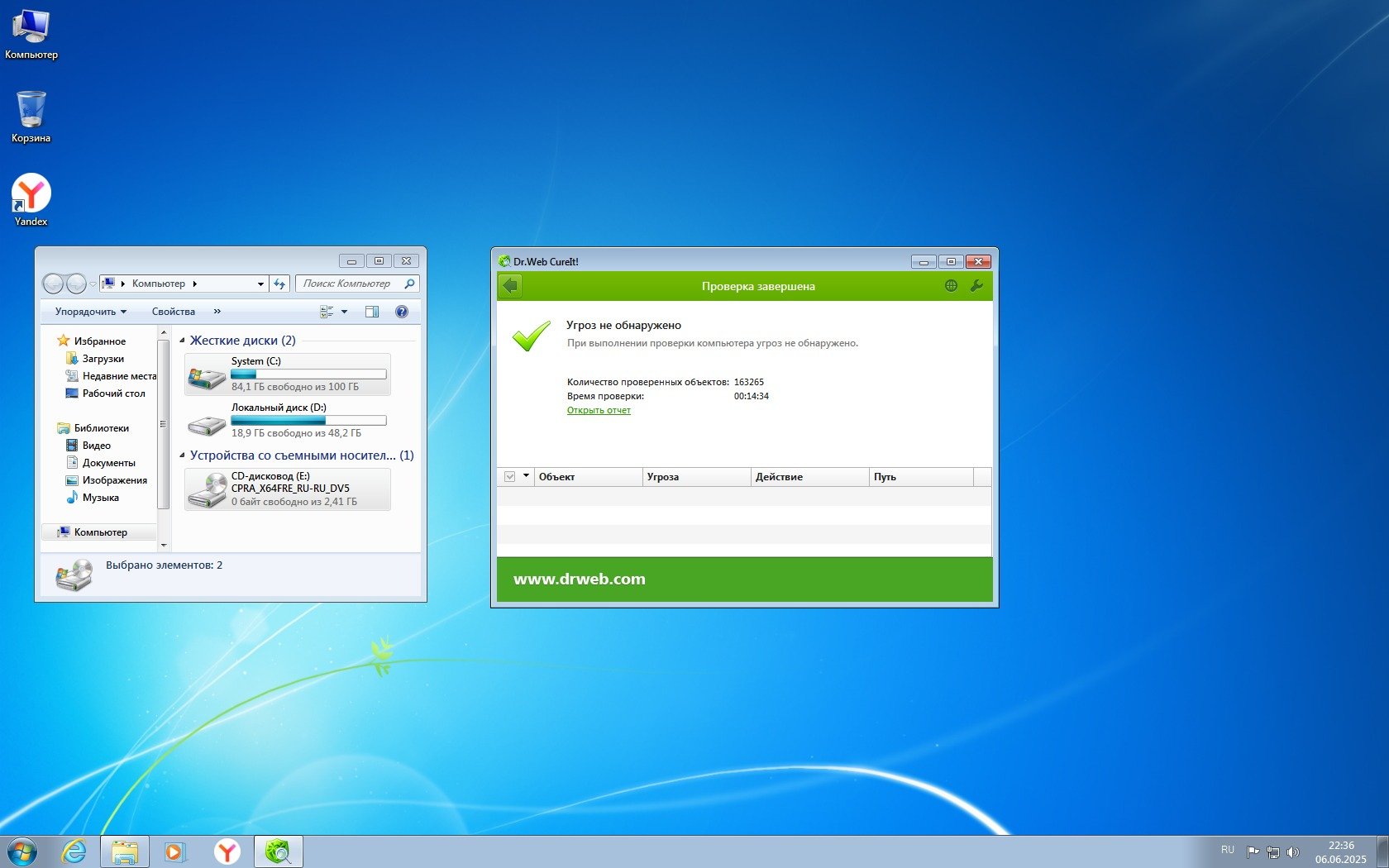Open Dr.Web settings wrench icon
This screenshot has height=868, width=1389.
click(976, 286)
